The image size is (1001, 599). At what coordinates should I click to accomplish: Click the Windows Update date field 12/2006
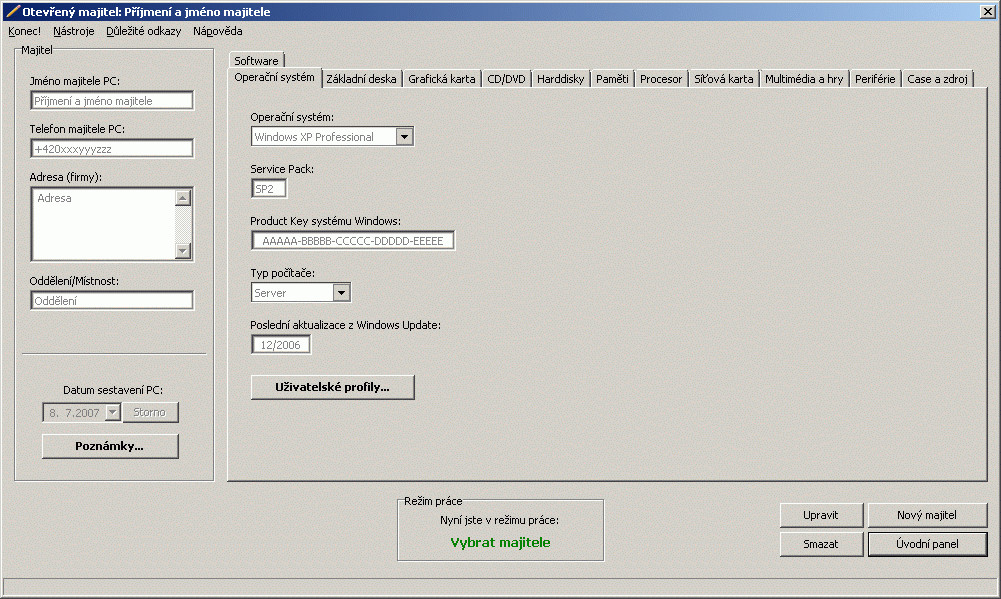[281, 345]
